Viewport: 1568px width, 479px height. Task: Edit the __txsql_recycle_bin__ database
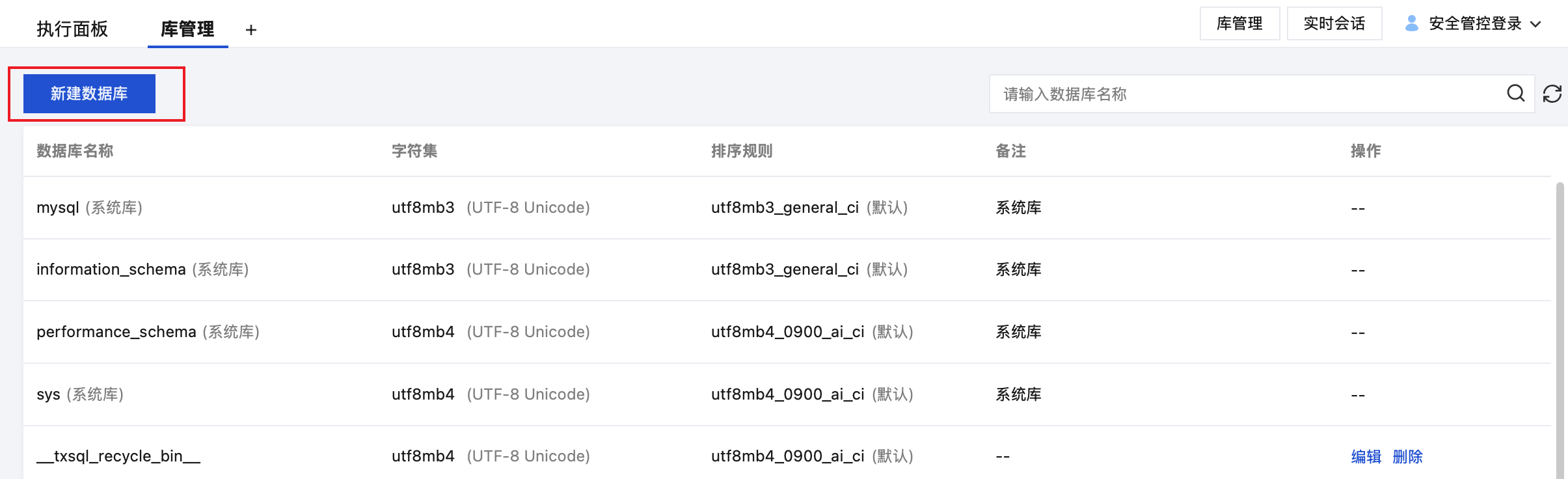1366,457
